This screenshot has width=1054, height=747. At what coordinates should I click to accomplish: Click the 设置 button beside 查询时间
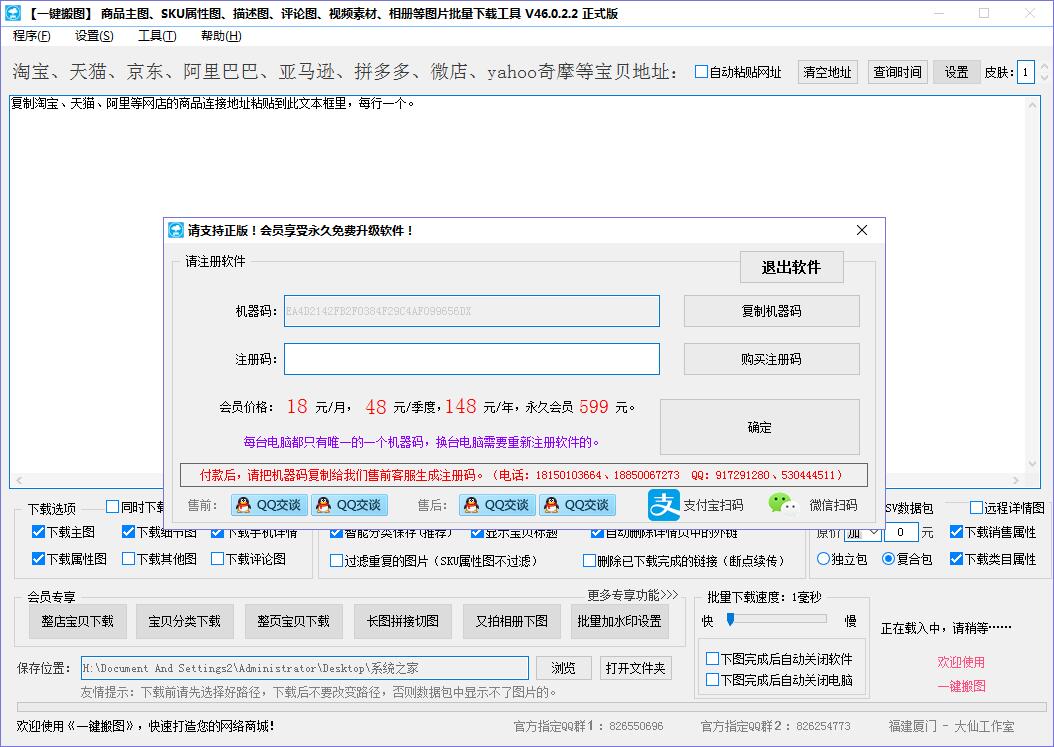957,71
